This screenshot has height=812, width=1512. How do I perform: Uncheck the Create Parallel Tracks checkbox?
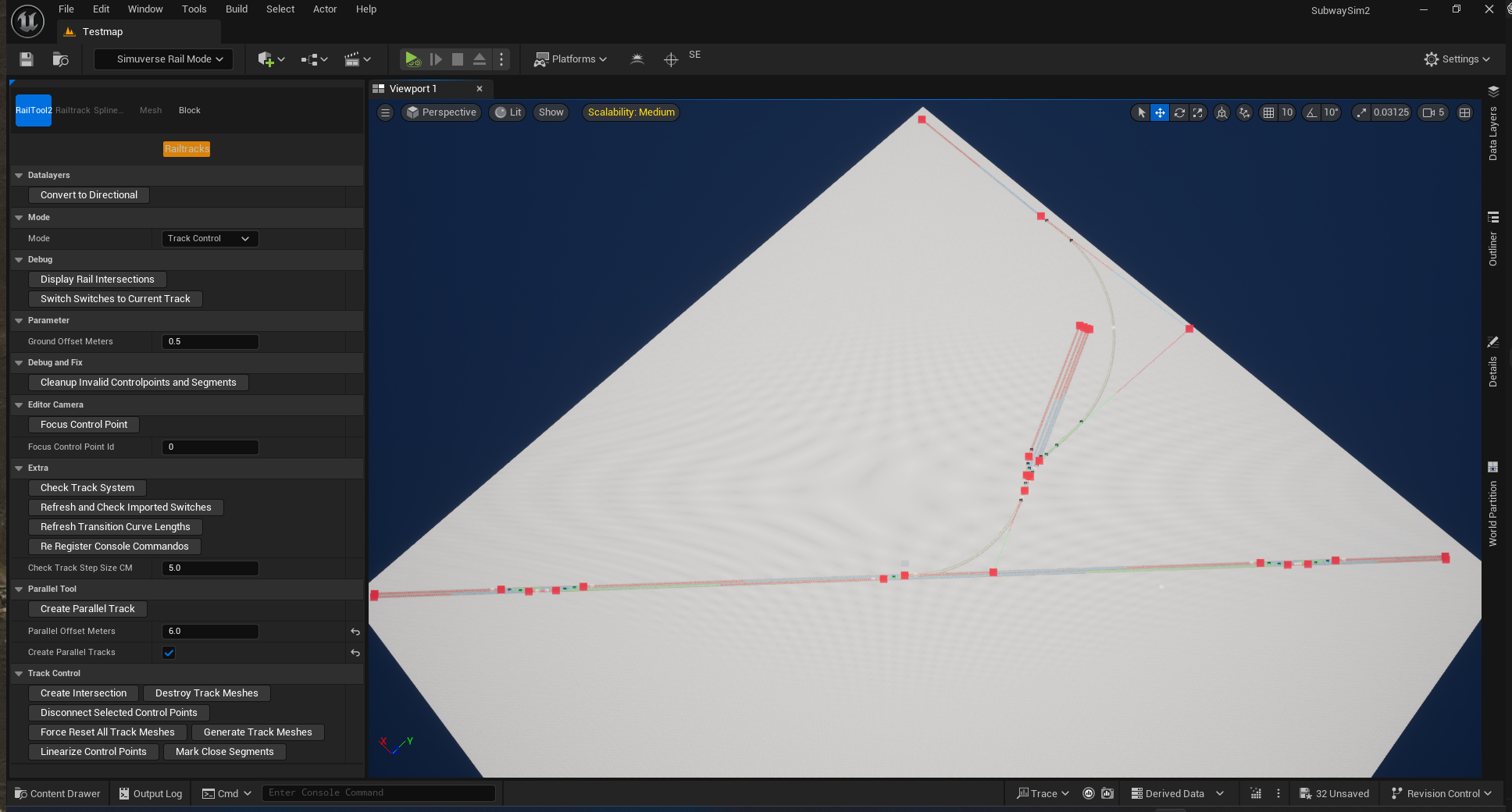point(169,653)
